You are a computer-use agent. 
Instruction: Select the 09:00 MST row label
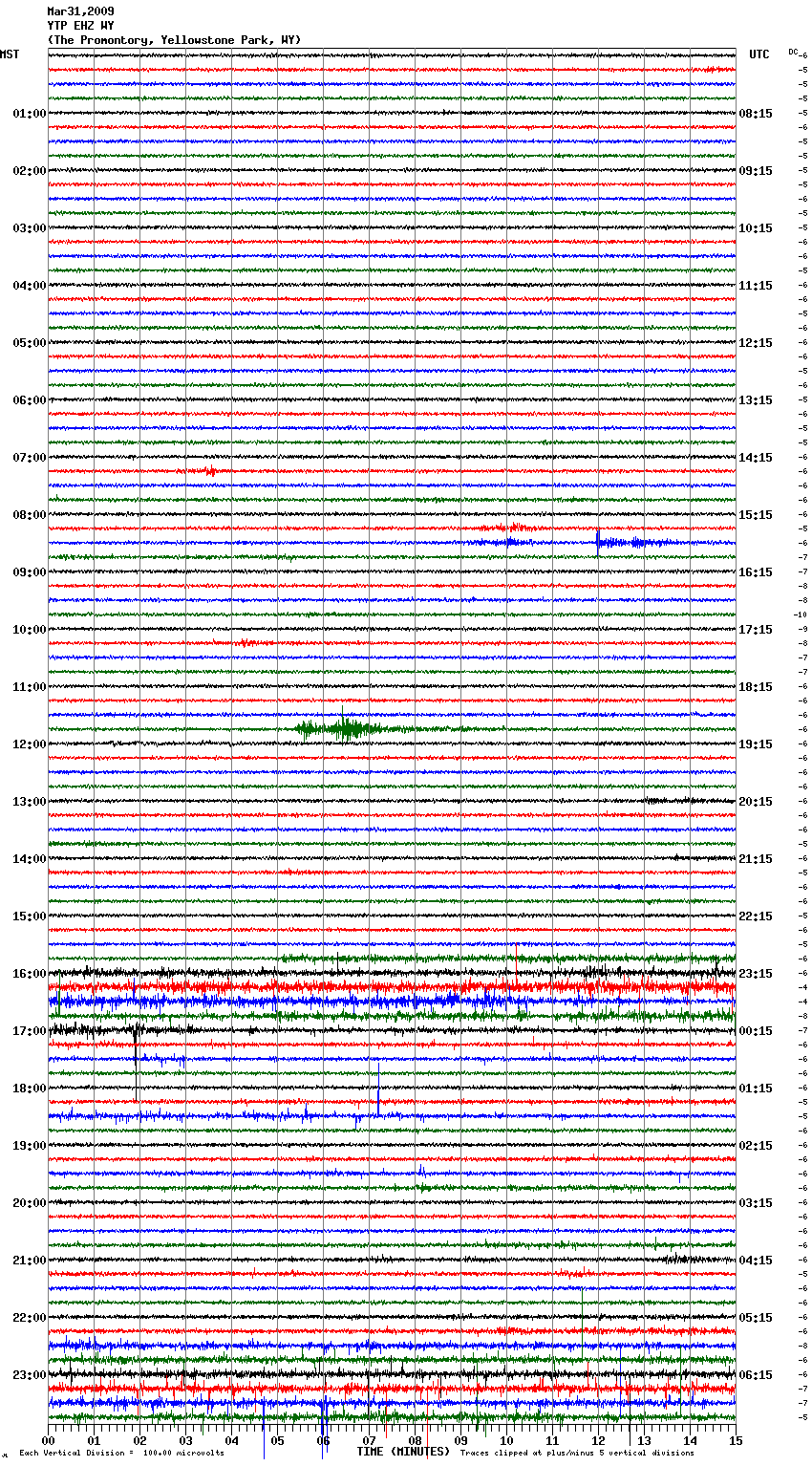tap(30, 572)
